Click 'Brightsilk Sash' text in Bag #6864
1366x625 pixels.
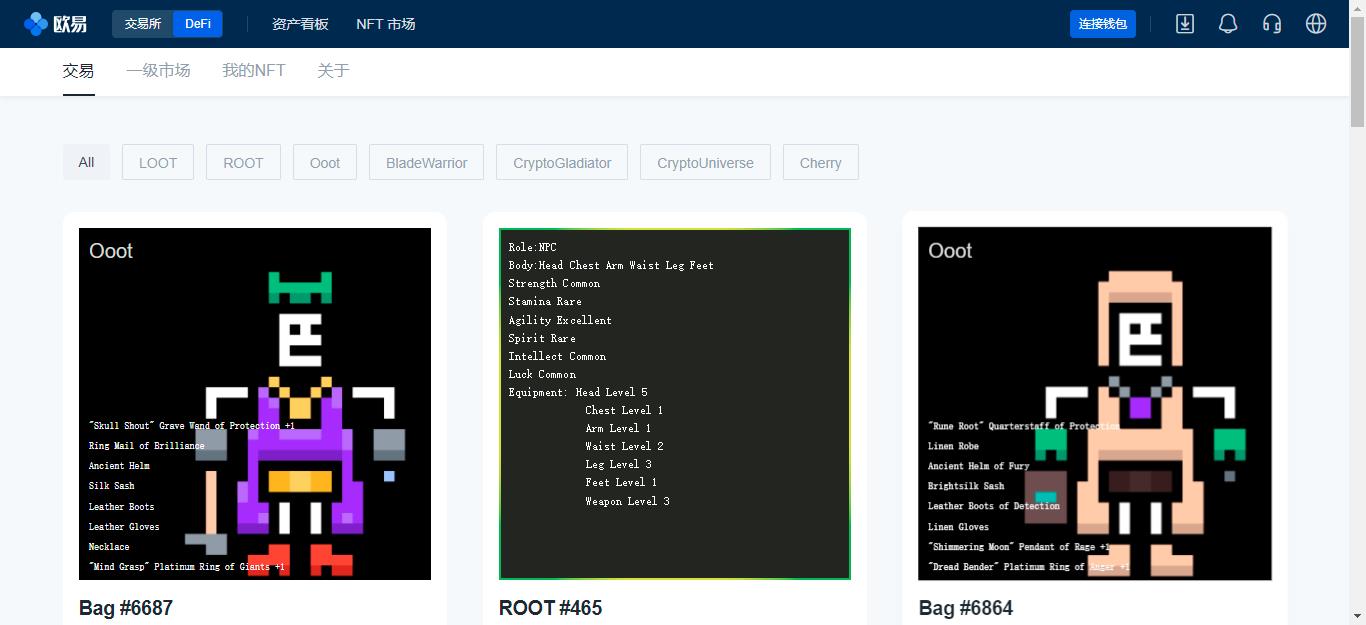tap(966, 486)
